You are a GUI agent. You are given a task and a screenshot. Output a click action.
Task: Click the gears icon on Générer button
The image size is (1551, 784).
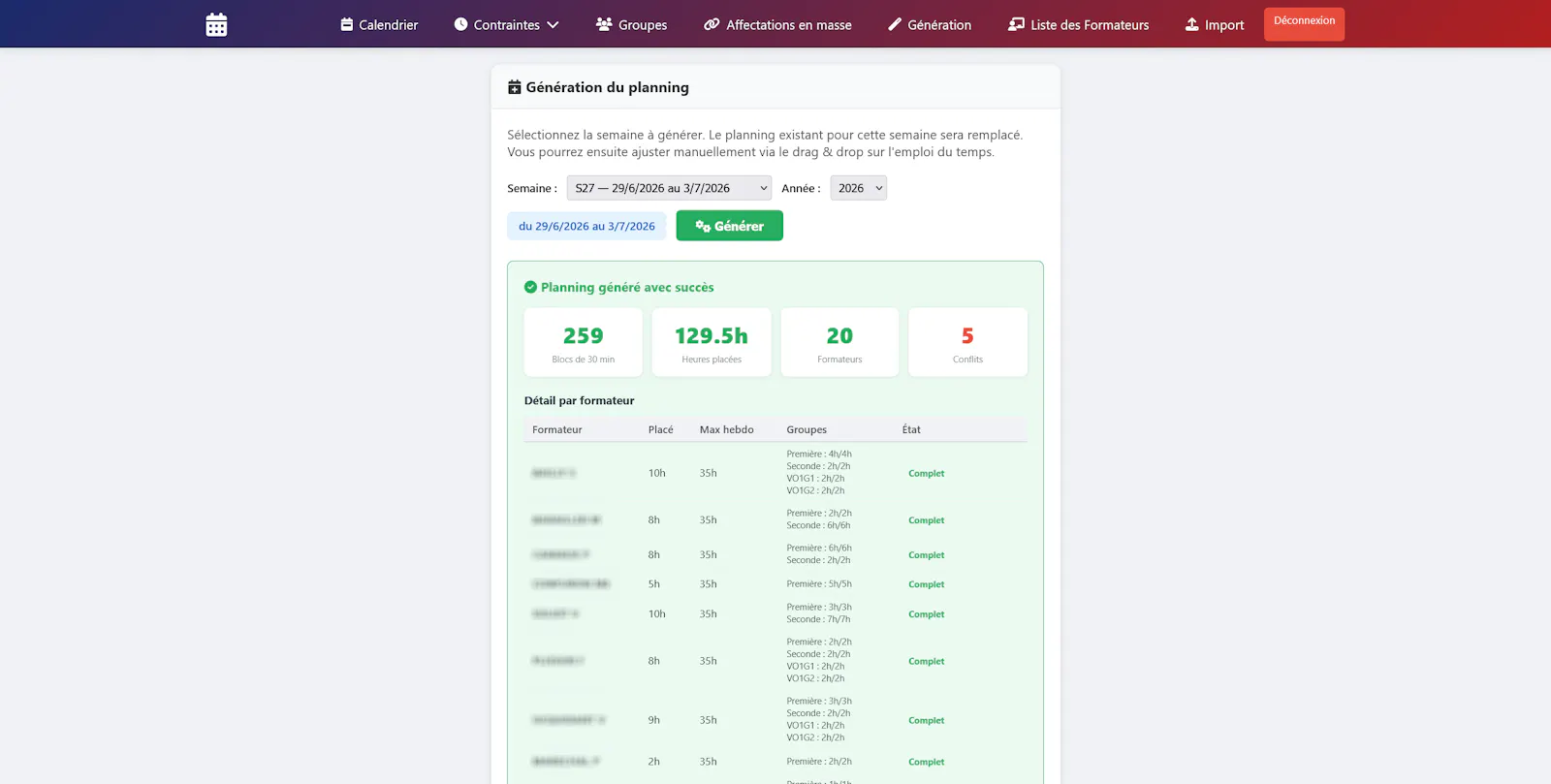703,226
